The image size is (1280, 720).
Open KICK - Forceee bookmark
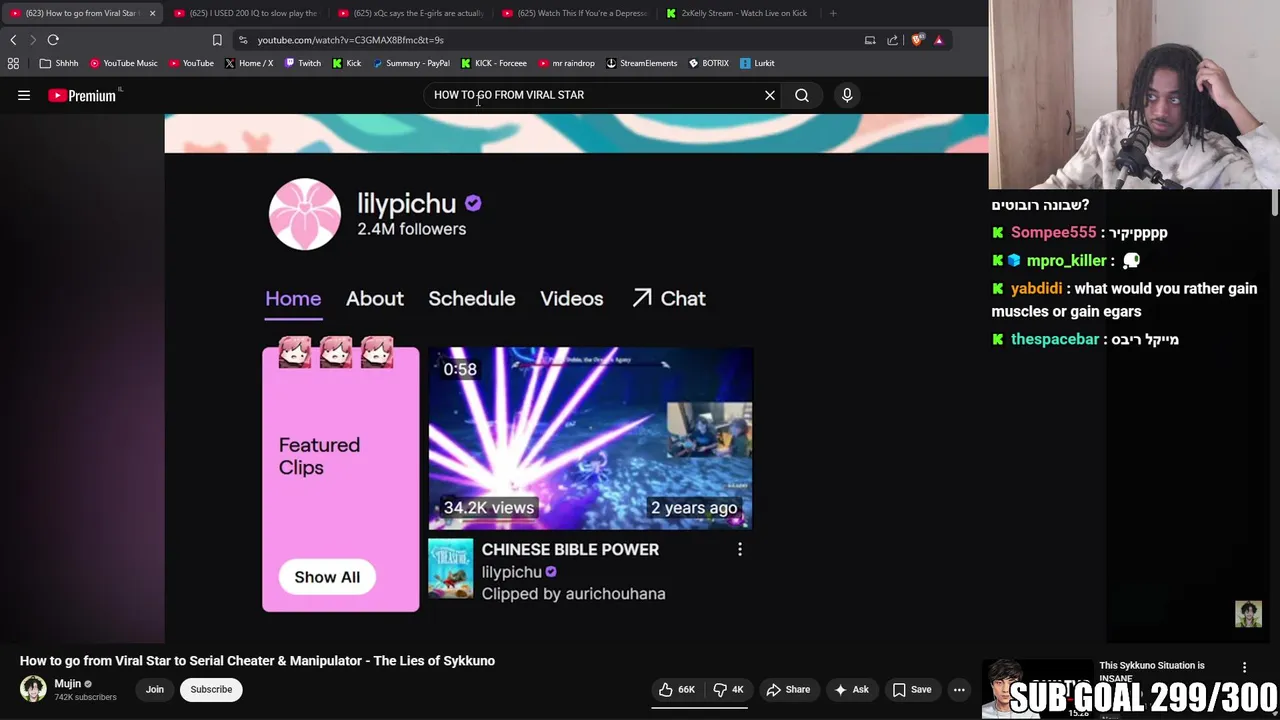pos(494,63)
